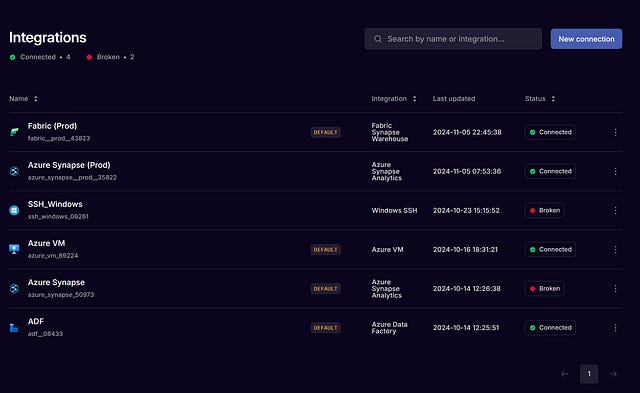
Task: Click the DEFAULT tag on Azure VM row
Action: pyautogui.click(x=325, y=249)
